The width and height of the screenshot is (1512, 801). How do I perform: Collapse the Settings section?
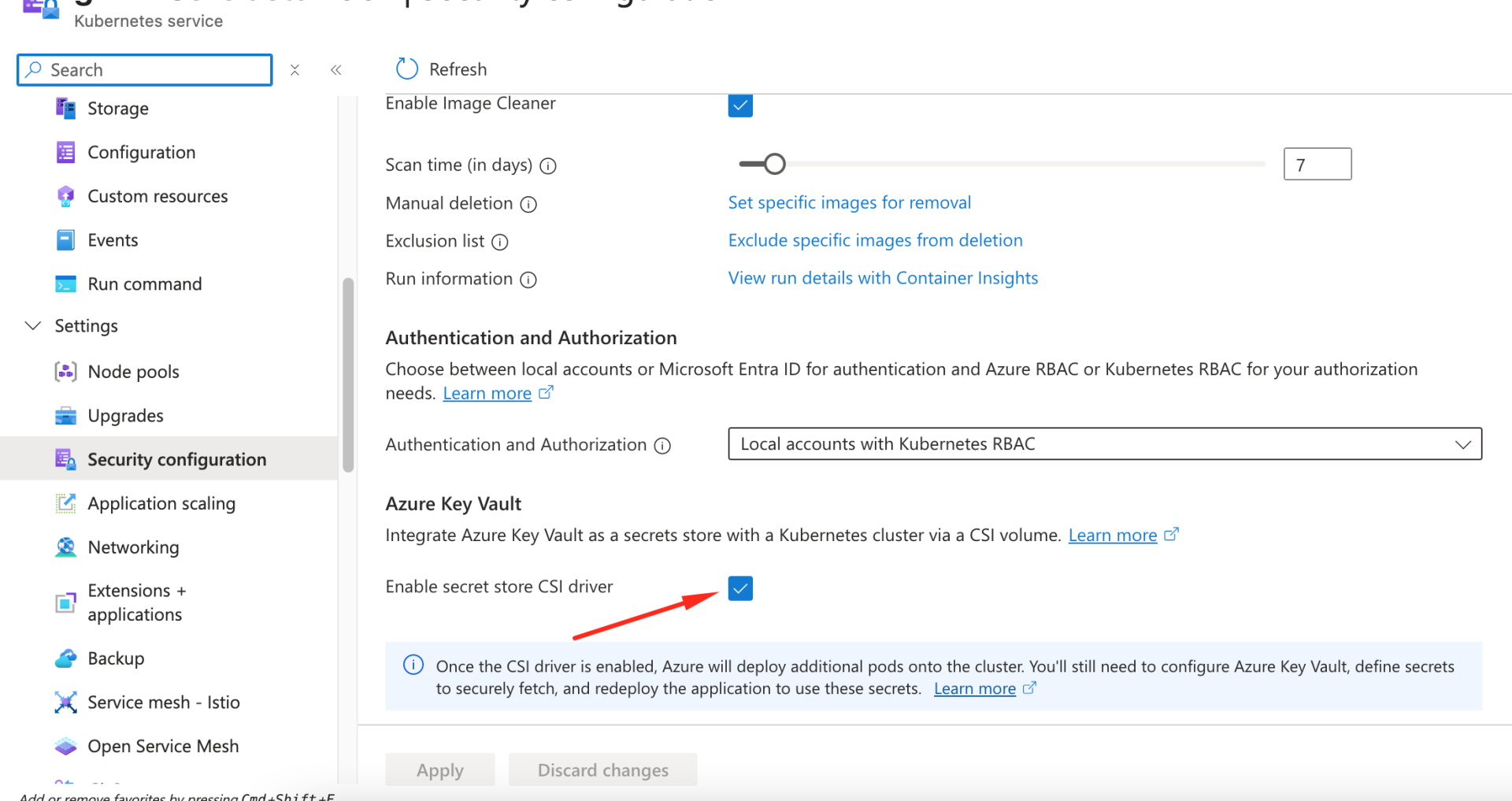pyautogui.click(x=31, y=325)
